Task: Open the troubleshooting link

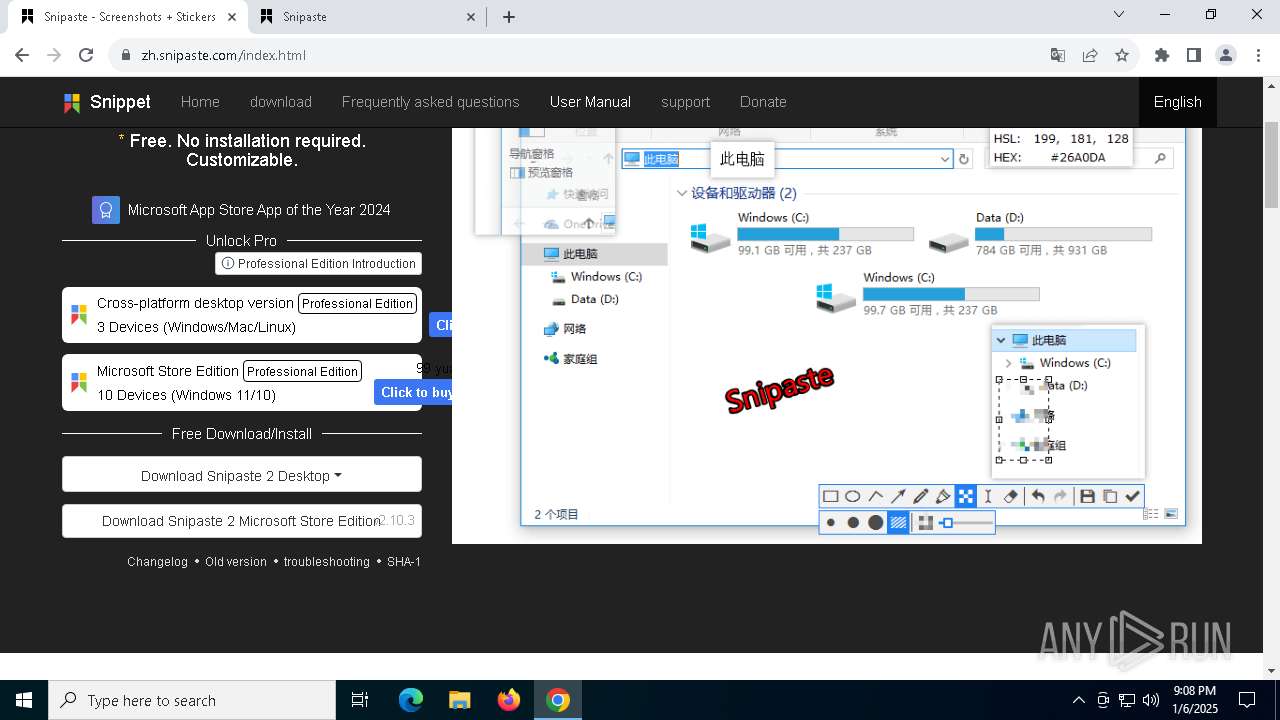Action: [327, 562]
